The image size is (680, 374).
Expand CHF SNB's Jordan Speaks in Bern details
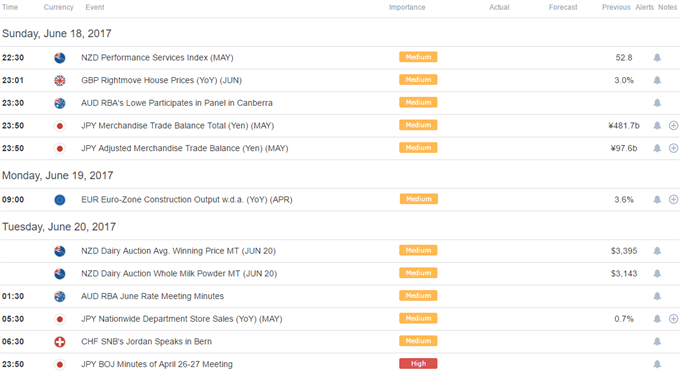coord(340,341)
